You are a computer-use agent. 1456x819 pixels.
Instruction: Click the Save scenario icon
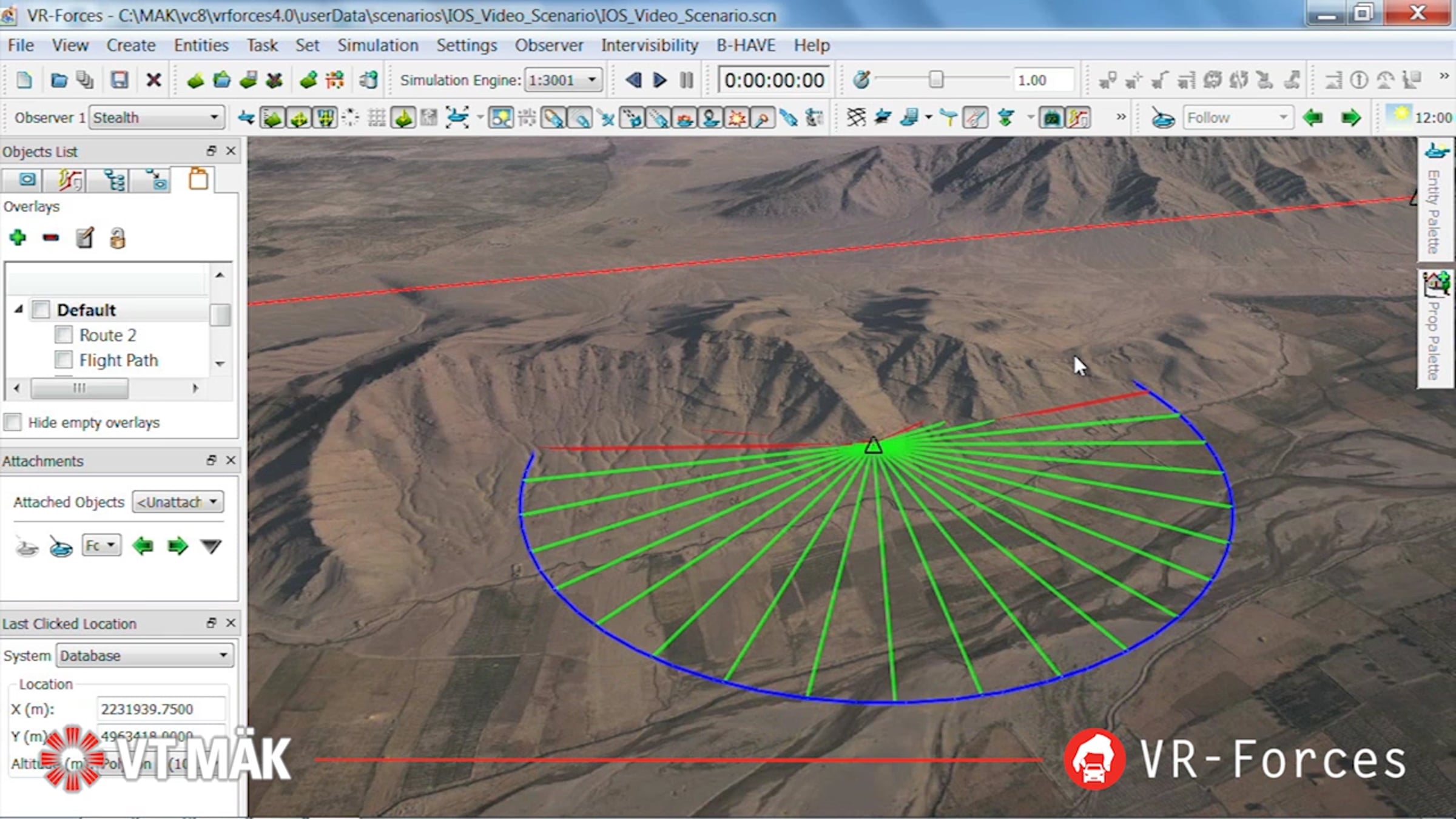click(x=119, y=80)
